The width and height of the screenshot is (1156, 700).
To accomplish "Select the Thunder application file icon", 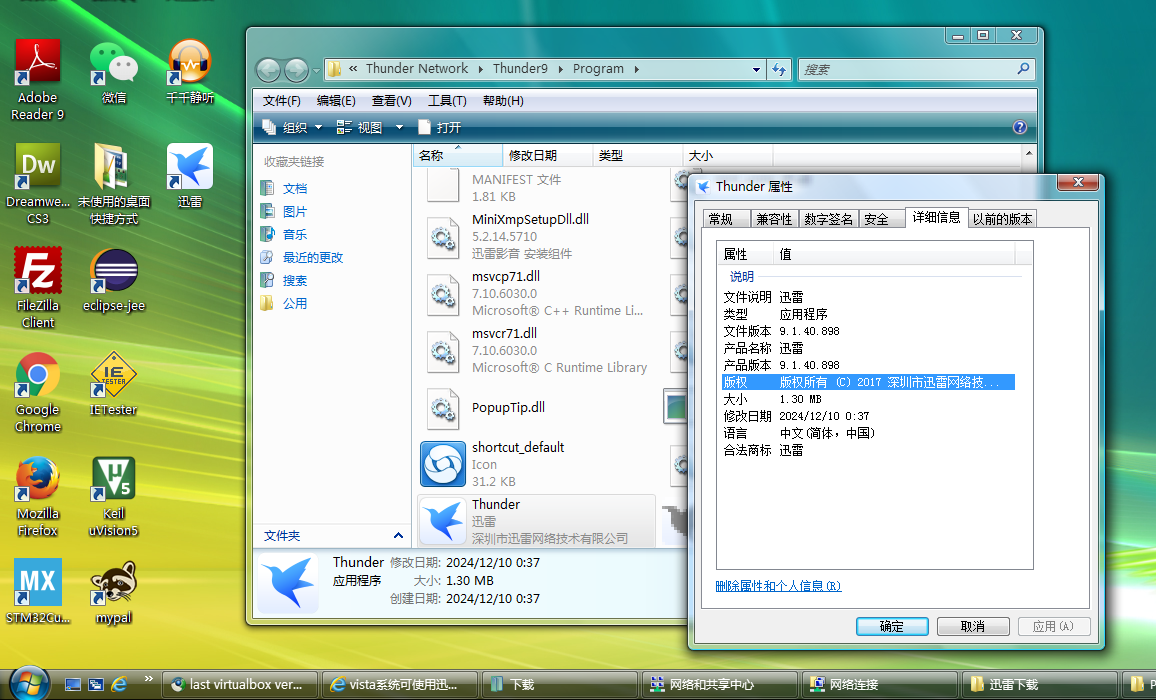I will pyautogui.click(x=443, y=521).
